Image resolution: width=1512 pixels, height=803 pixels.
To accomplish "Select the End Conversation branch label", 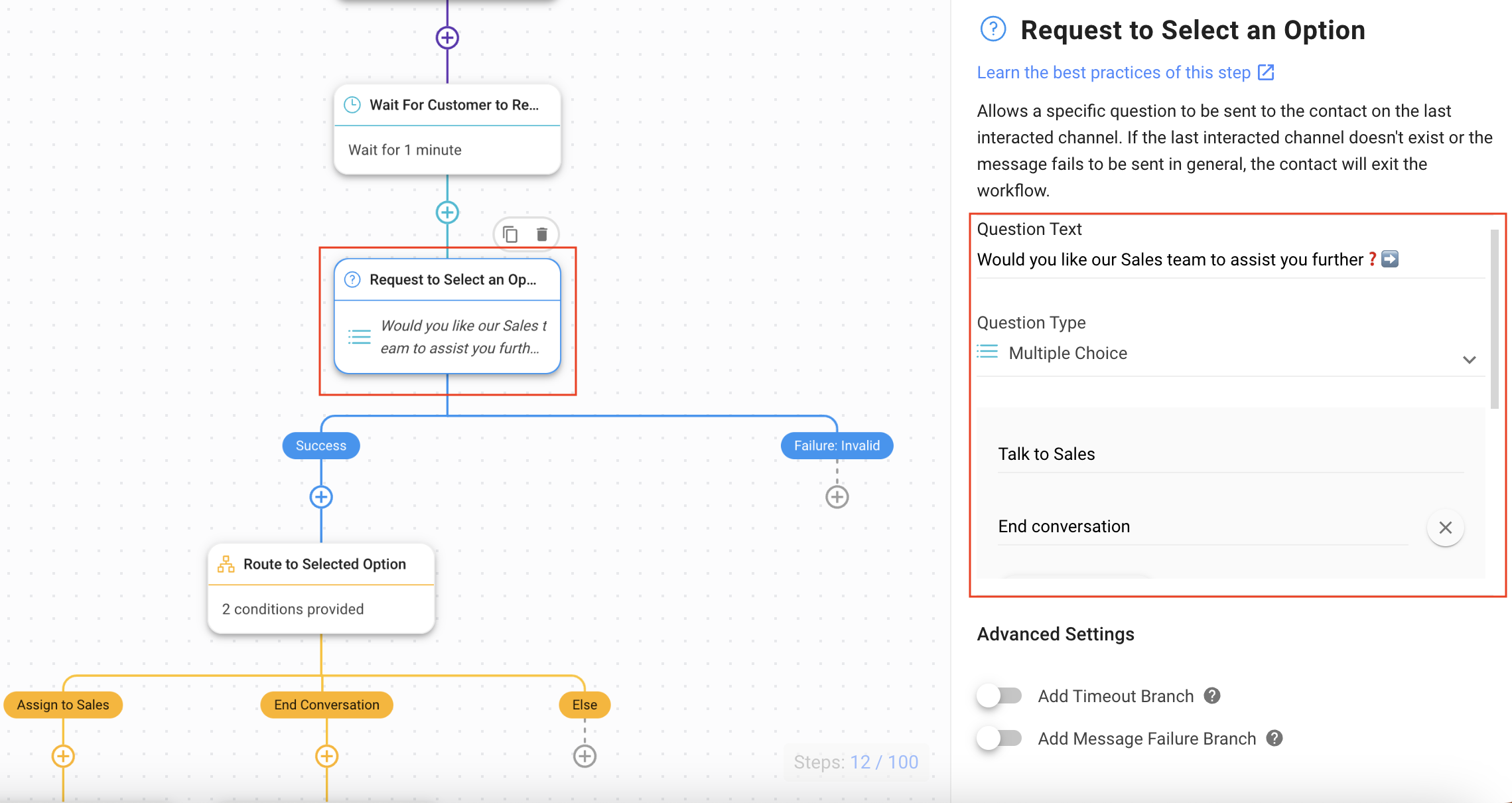I will pos(326,705).
